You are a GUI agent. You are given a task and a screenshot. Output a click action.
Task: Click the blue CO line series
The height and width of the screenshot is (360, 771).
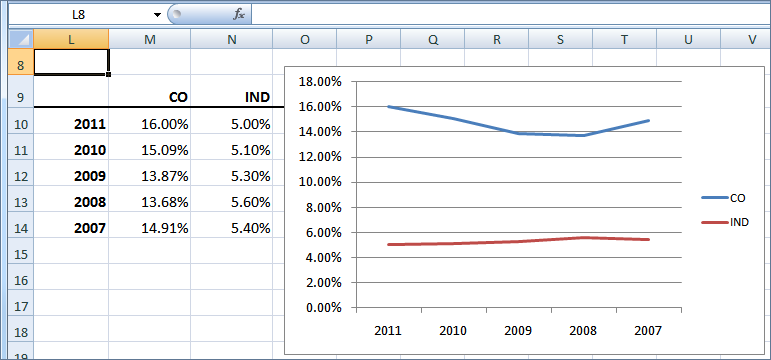519,134
